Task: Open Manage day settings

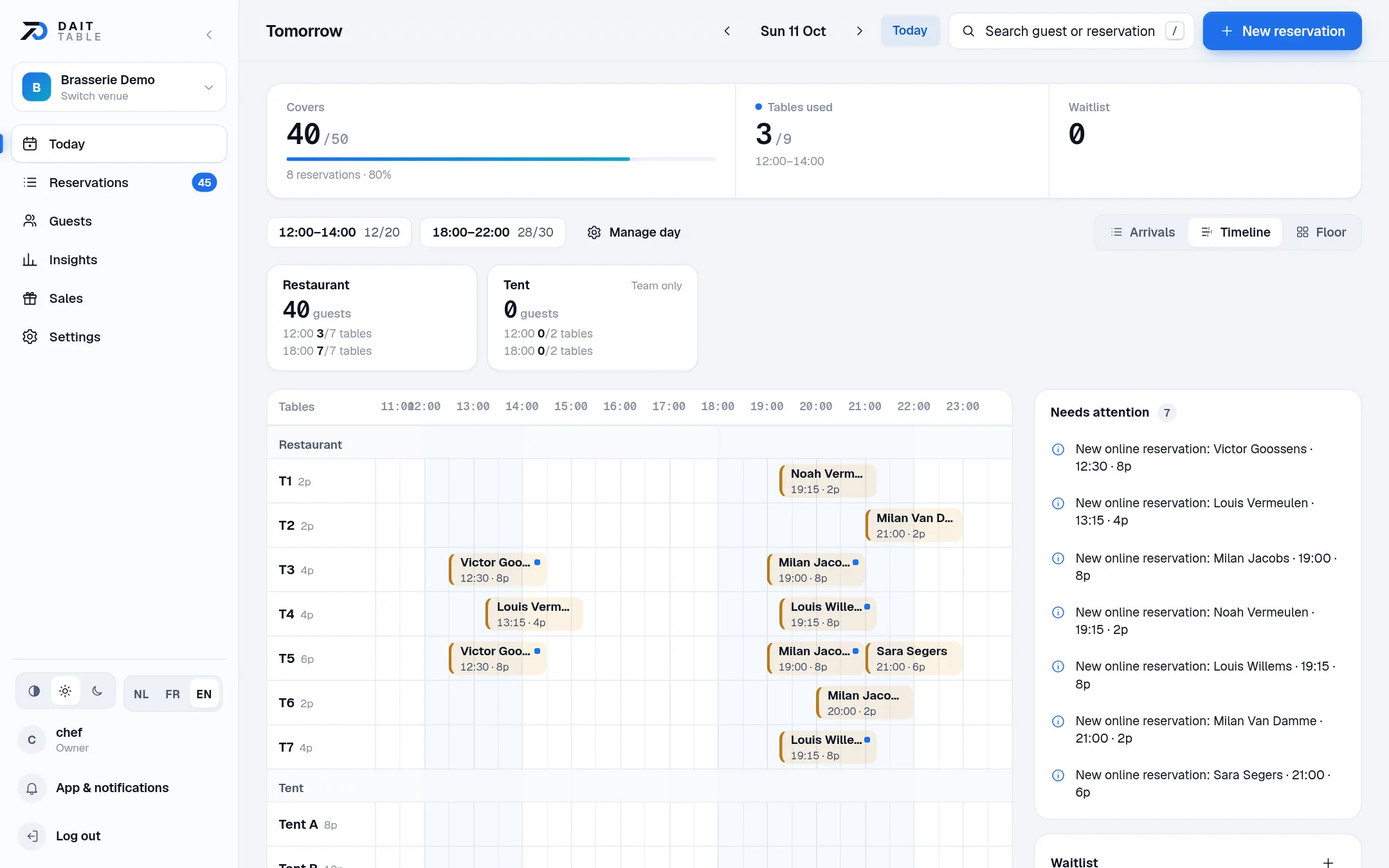Action: pyautogui.click(x=634, y=232)
